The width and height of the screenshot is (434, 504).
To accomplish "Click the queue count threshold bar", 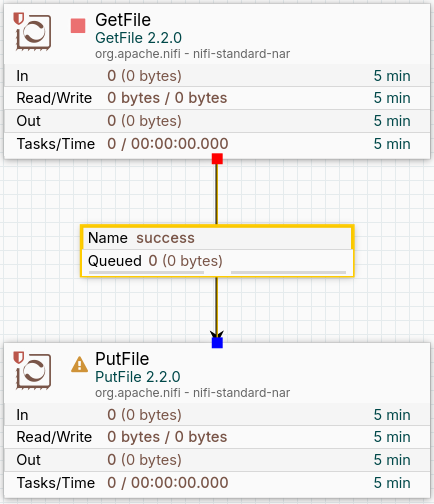I will click(x=146, y=272).
